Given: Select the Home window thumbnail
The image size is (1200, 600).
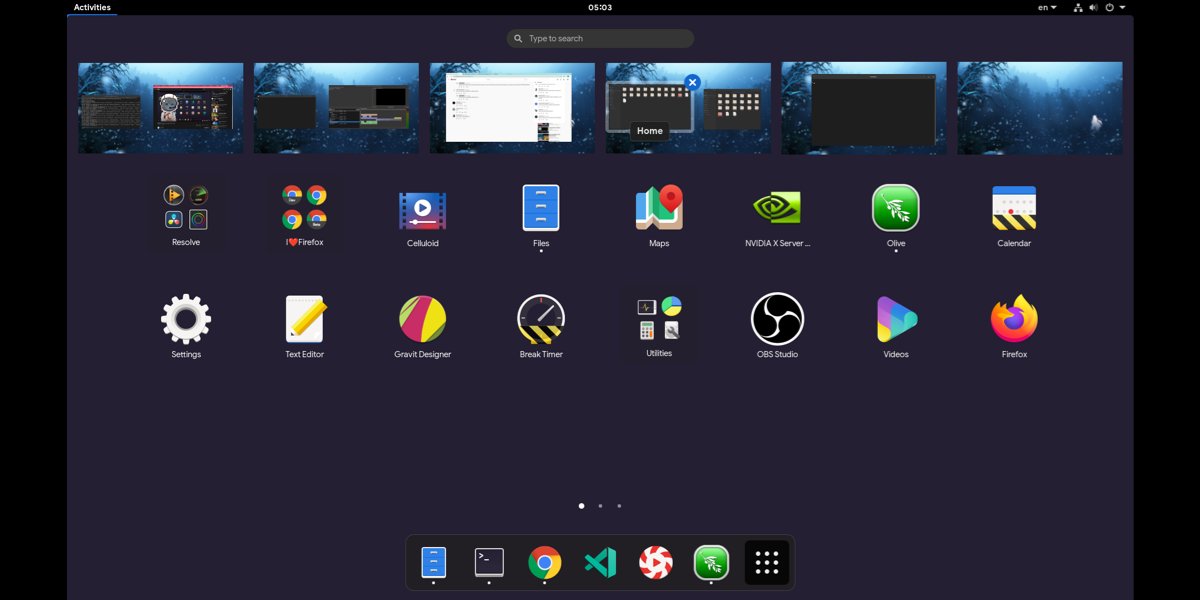Looking at the screenshot, I should point(650,107).
